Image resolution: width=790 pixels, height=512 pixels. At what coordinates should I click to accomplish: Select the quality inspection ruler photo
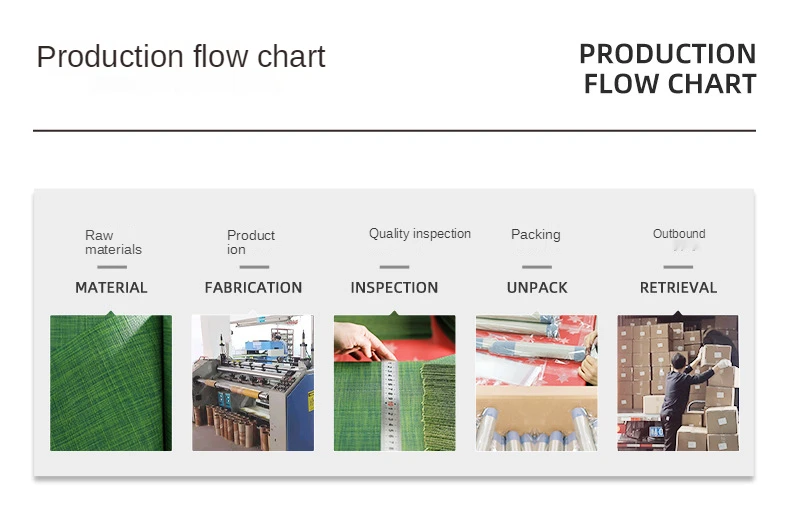(394, 383)
